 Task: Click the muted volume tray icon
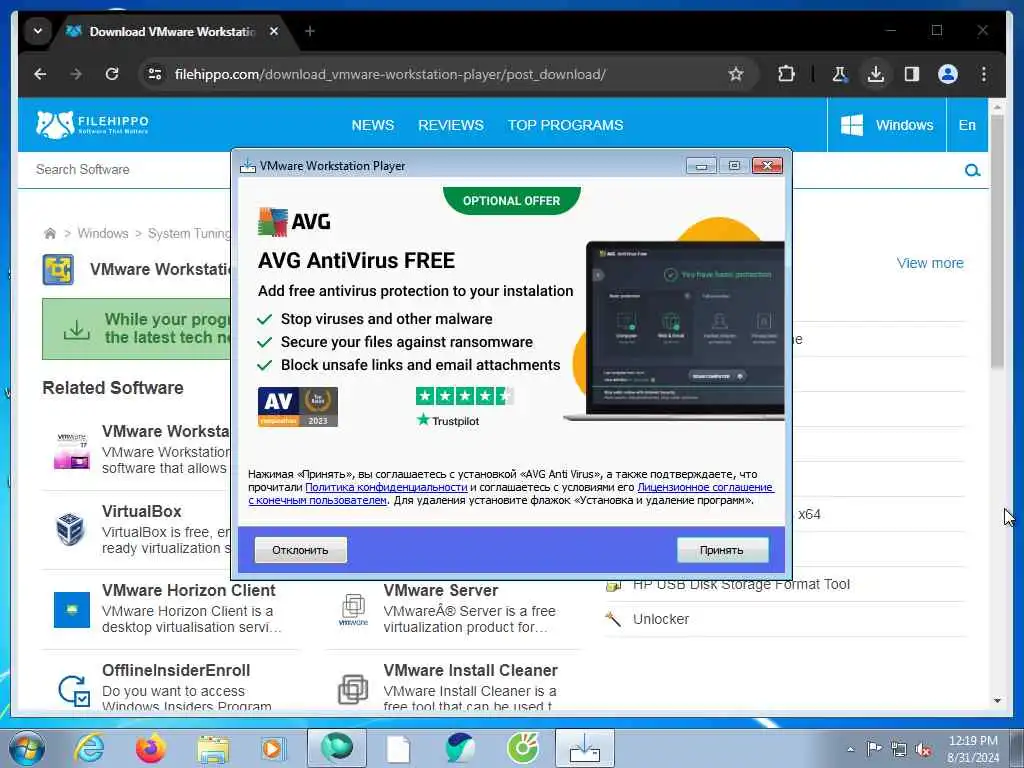click(x=923, y=750)
